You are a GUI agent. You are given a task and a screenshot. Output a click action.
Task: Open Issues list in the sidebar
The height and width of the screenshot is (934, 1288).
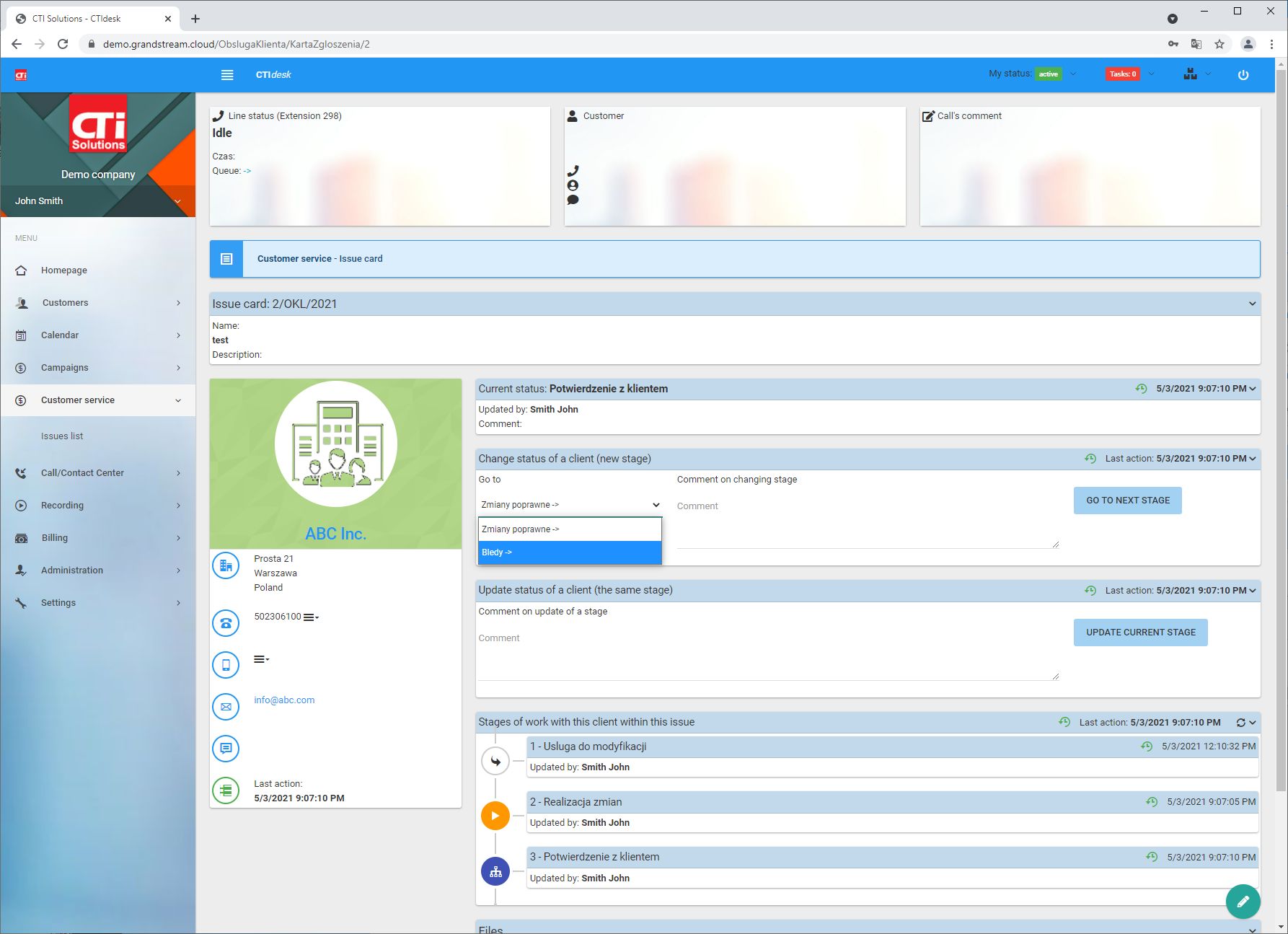pyautogui.click(x=62, y=436)
